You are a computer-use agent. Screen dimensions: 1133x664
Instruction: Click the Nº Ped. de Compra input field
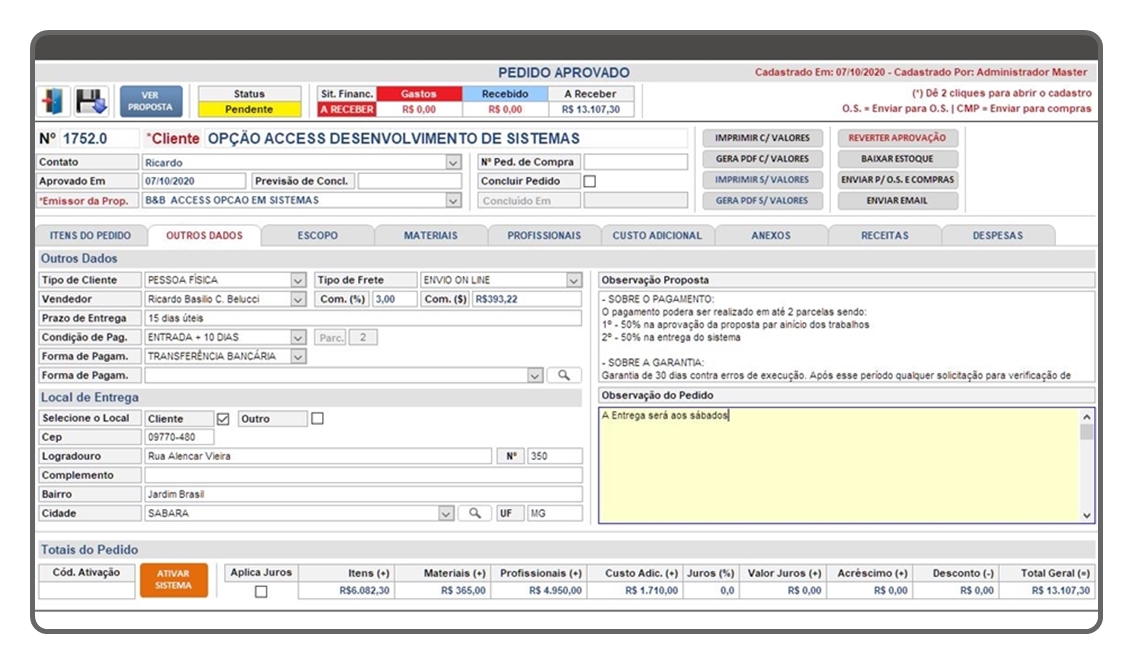pyautogui.click(x=636, y=163)
